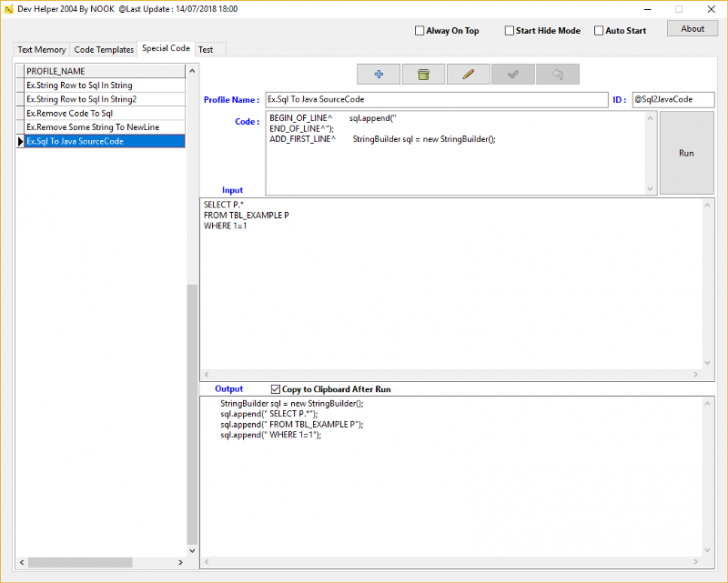Select profile Ex.String Row to Sql In String
Screen dimensions: 728x583
coord(105,85)
